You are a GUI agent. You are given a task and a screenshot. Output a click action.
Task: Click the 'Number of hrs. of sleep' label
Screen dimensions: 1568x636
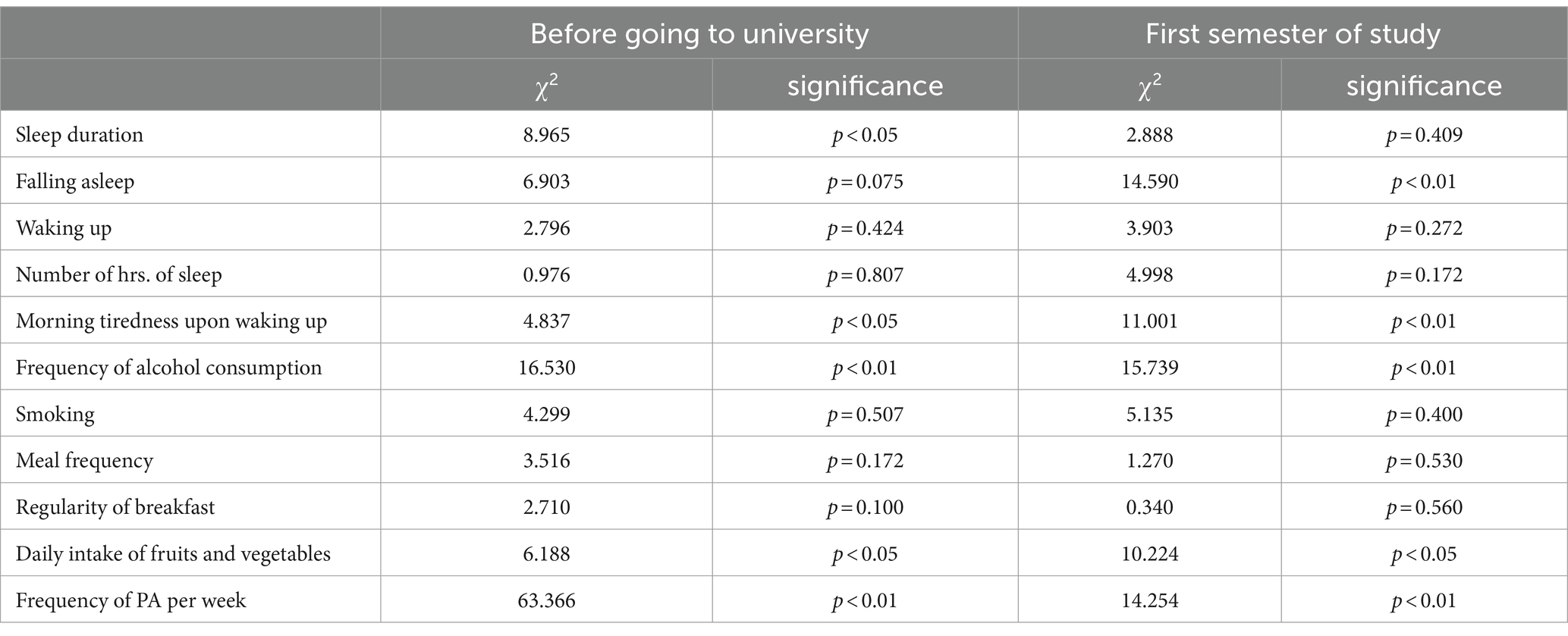(x=119, y=274)
